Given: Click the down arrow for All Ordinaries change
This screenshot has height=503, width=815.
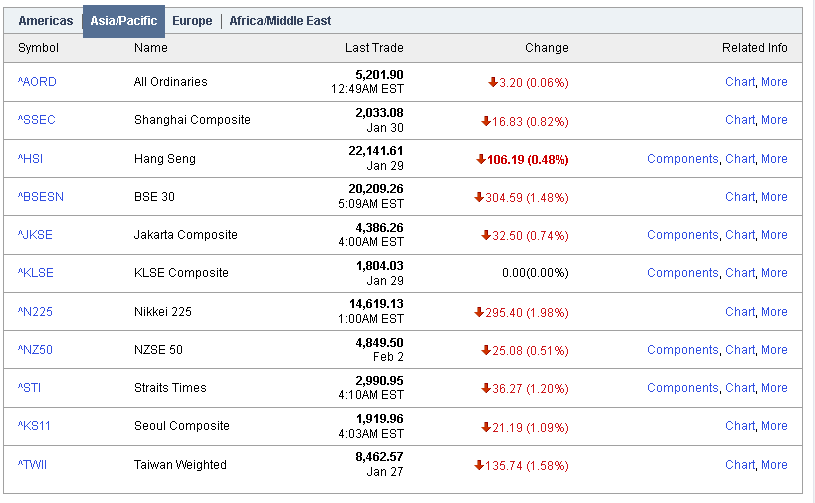Looking at the screenshot, I should (492, 82).
